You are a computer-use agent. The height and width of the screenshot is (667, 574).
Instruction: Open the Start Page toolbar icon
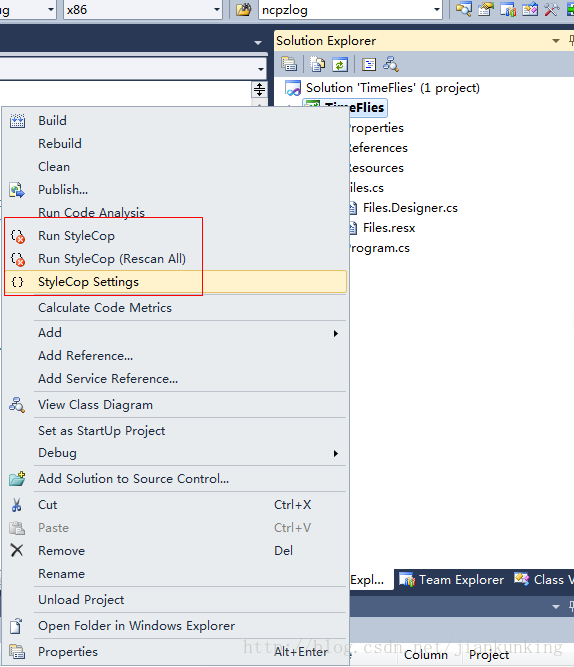click(570, 9)
